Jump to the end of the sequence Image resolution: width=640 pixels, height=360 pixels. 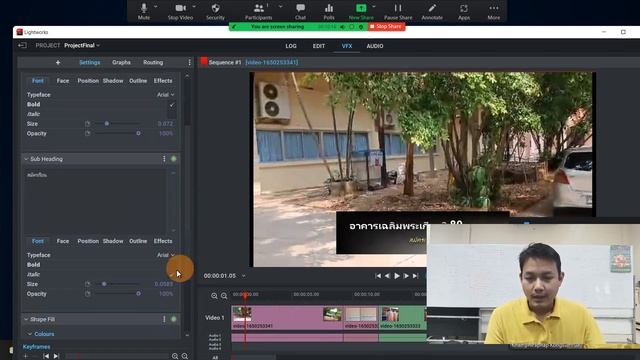tap(416, 276)
